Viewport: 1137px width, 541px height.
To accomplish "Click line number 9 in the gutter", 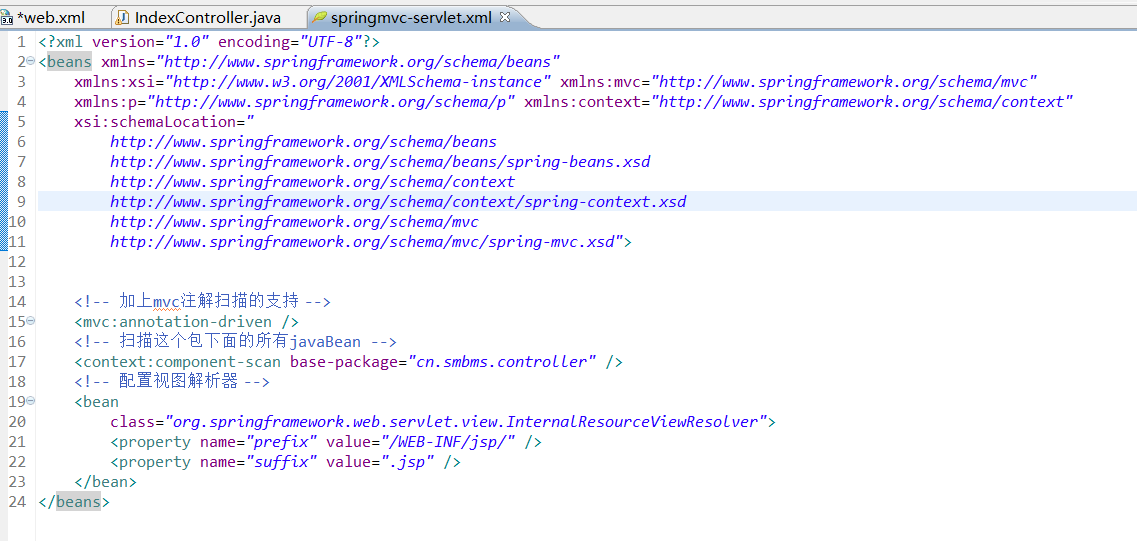I will (x=21, y=202).
